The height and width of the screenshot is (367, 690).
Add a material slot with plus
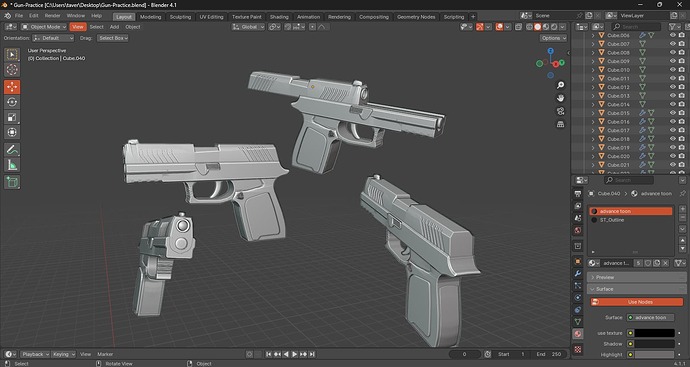point(682,209)
